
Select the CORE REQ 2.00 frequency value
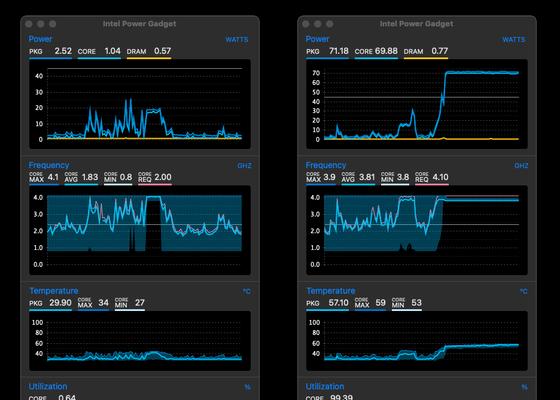pyautogui.click(x=155, y=178)
